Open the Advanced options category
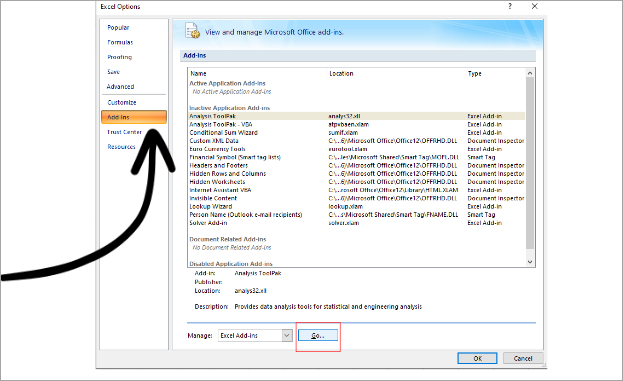Image resolution: width=623 pixels, height=381 pixels. point(120,86)
